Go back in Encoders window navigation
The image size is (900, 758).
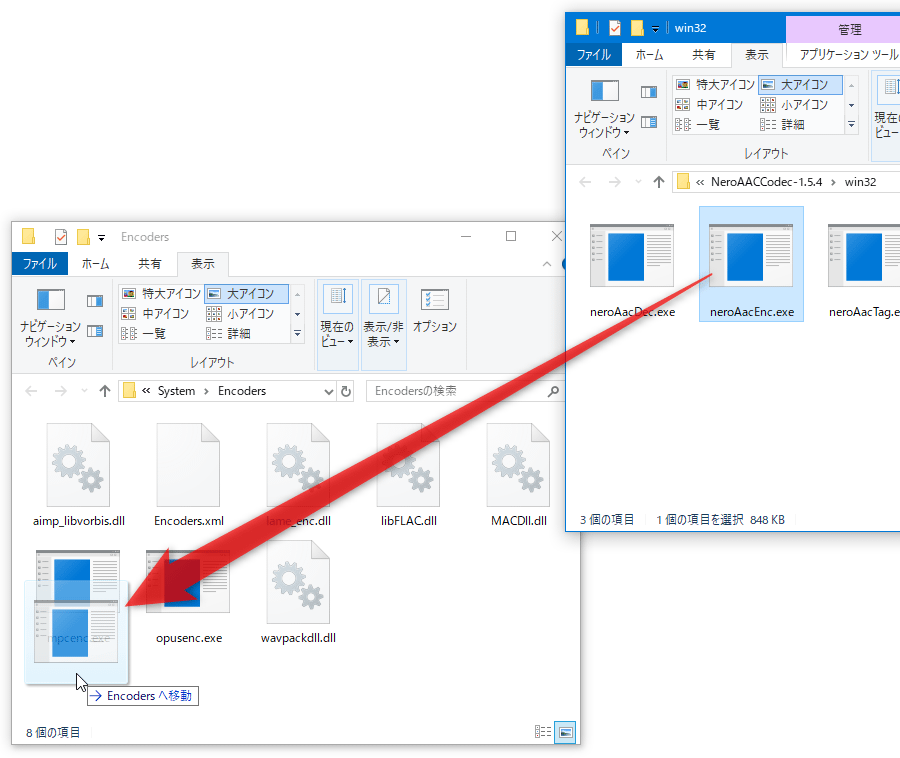pos(31,391)
